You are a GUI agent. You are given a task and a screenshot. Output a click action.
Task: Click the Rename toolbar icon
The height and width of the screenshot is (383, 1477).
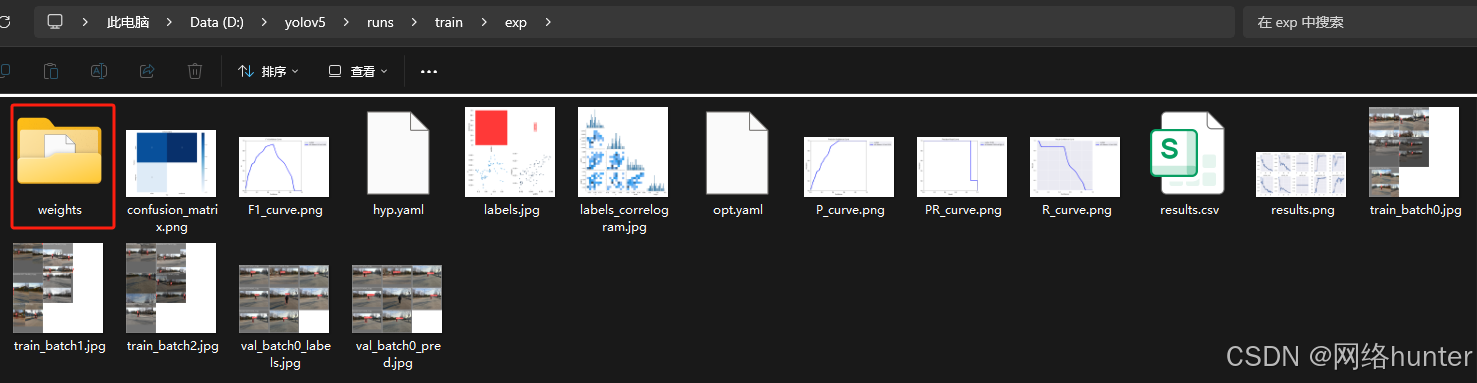[x=99, y=71]
